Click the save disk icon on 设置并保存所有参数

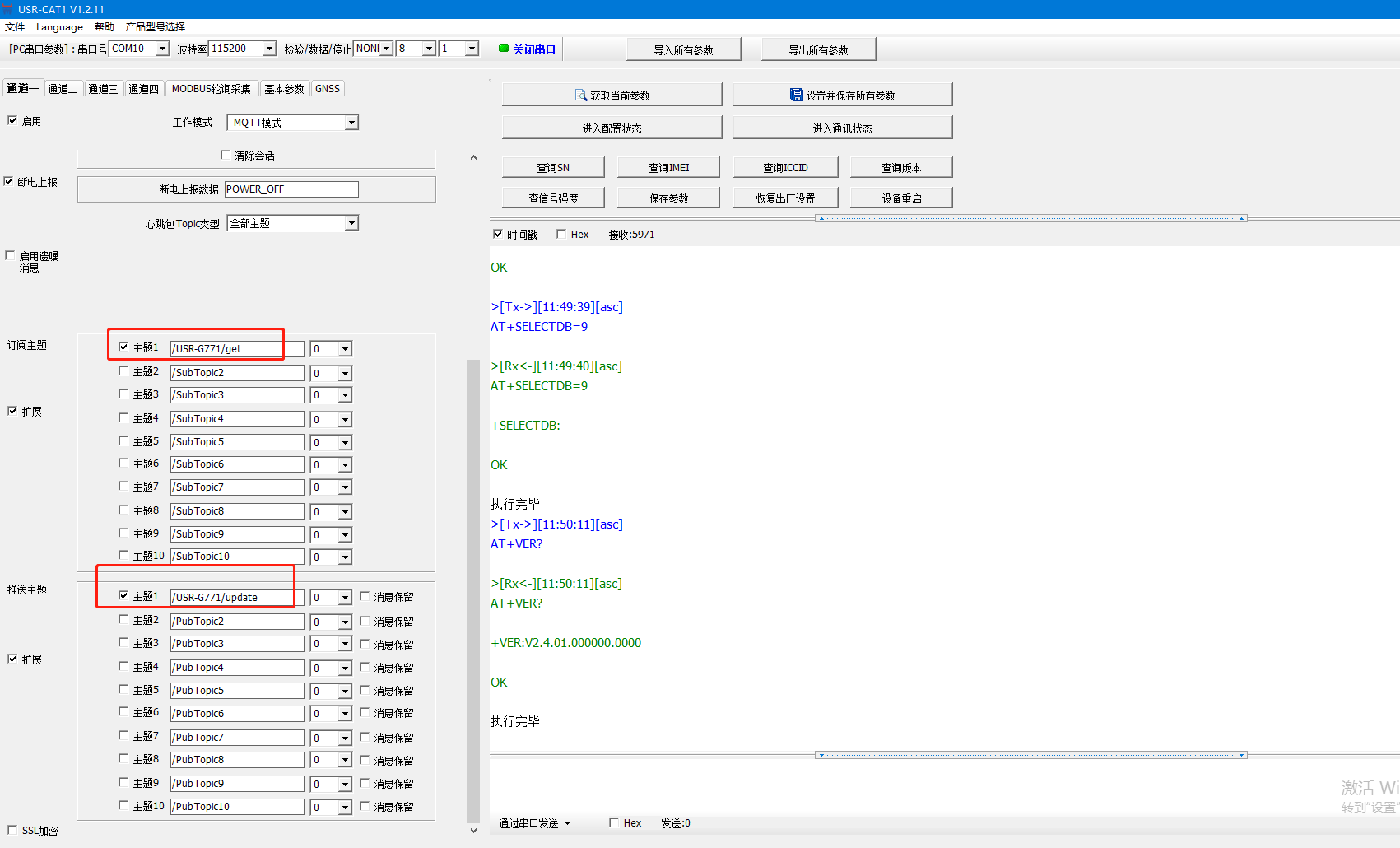point(796,95)
